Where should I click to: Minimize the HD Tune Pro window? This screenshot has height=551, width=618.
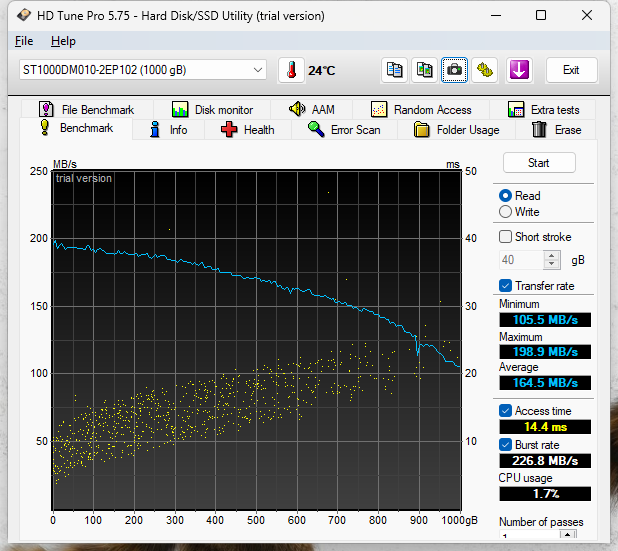coord(496,15)
